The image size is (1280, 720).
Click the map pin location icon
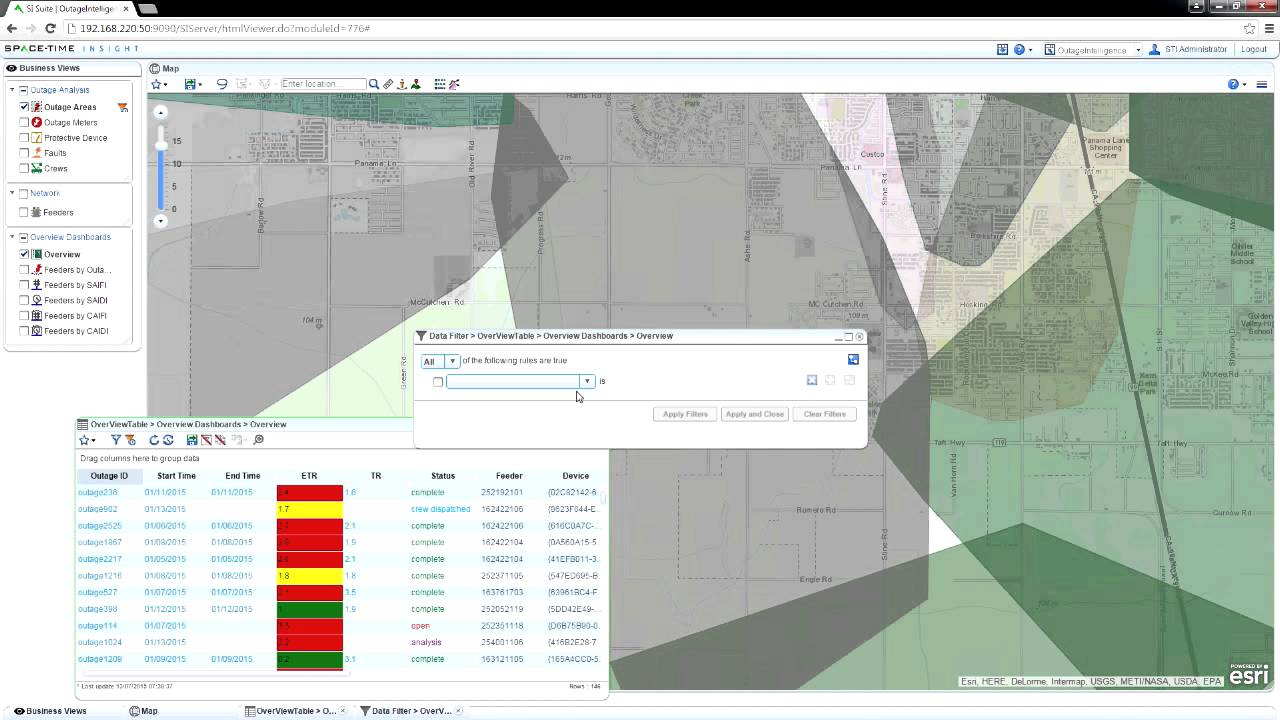[x=416, y=84]
